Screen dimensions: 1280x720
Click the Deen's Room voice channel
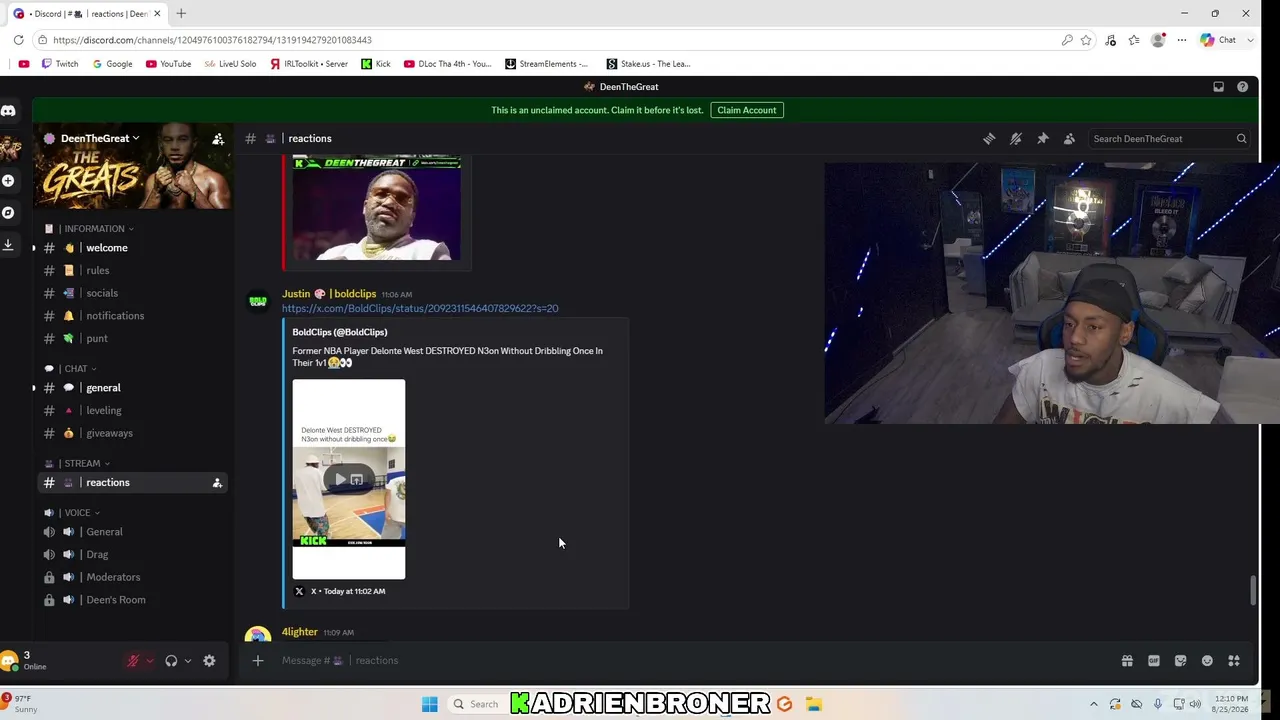click(x=130, y=600)
